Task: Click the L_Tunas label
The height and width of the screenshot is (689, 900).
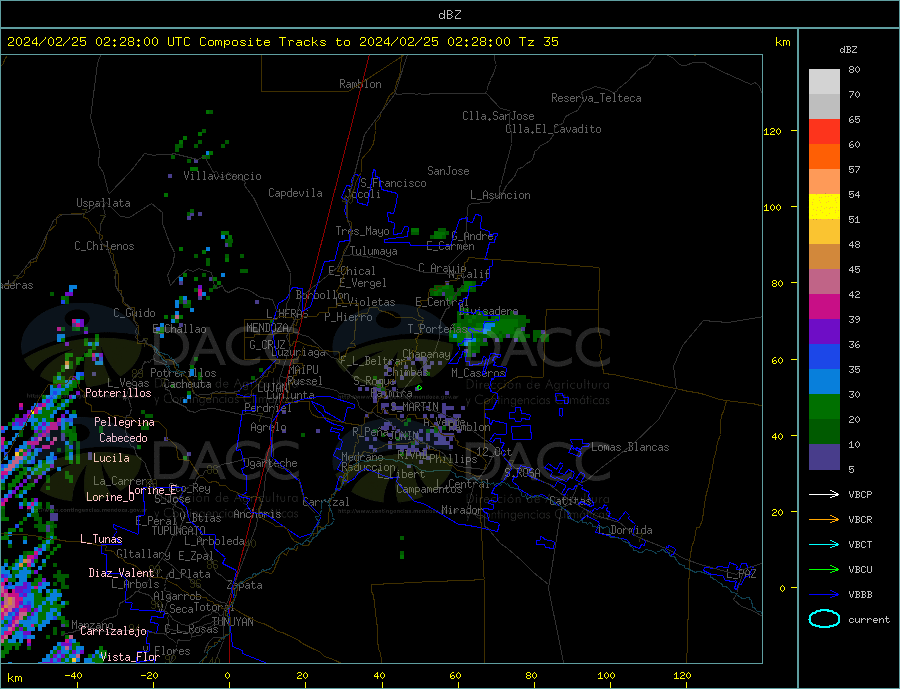Action: (x=101, y=539)
